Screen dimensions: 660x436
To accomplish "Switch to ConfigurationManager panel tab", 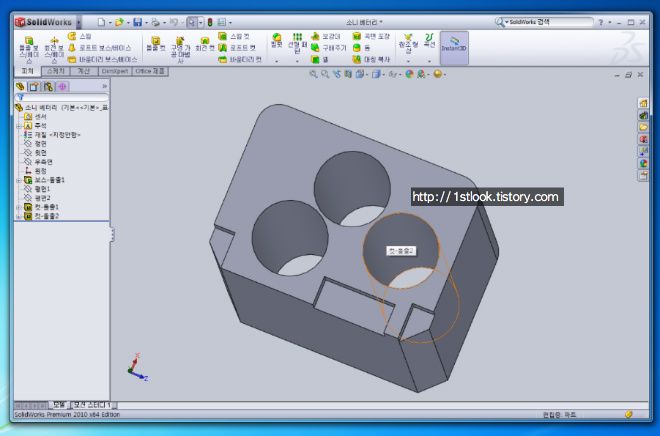I will (x=48, y=87).
